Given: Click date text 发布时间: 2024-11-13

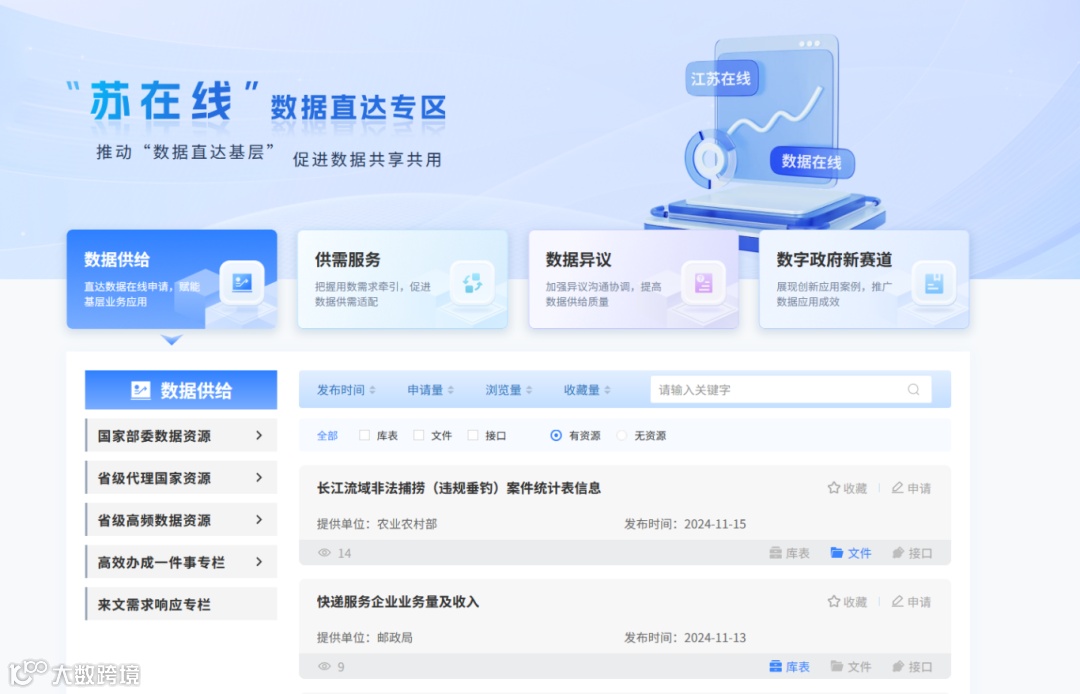Looking at the screenshot, I should (x=685, y=638).
